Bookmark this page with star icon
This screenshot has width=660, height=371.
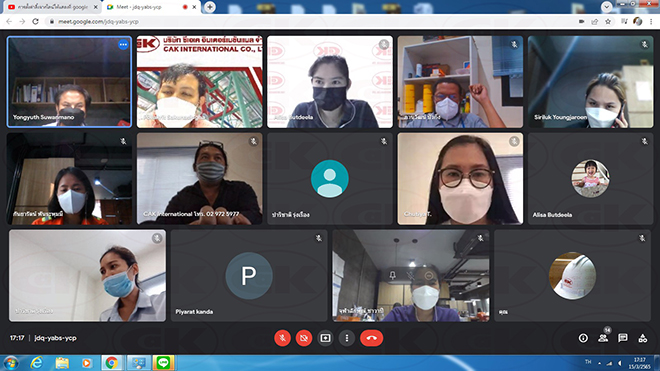(x=608, y=21)
